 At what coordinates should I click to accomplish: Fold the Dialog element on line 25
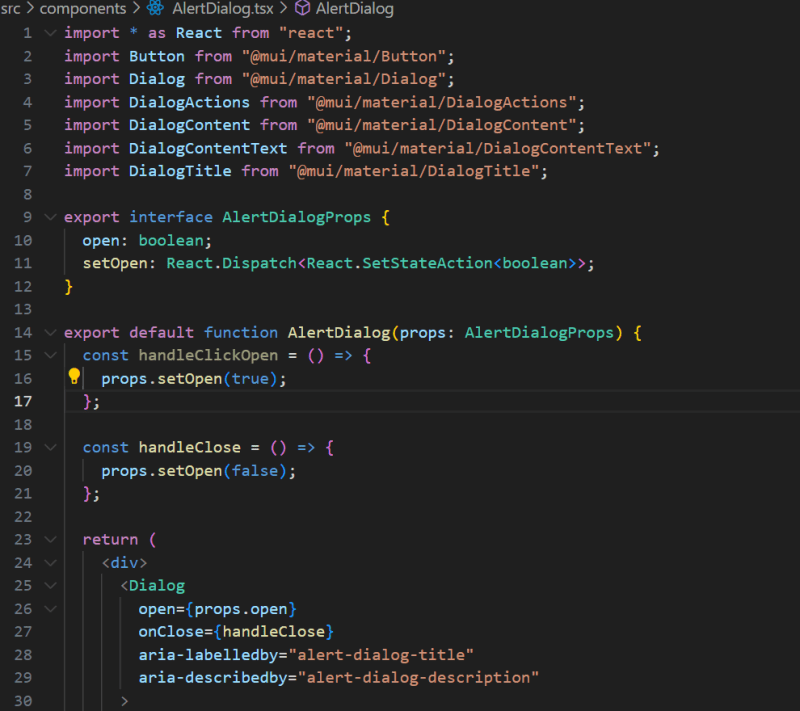51,586
